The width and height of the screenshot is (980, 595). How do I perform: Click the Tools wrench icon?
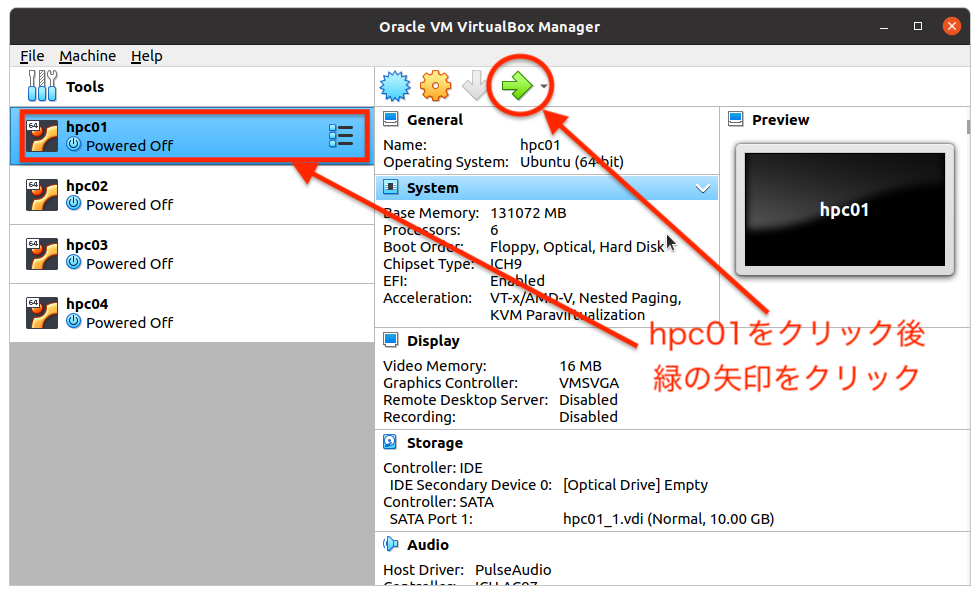point(42,86)
